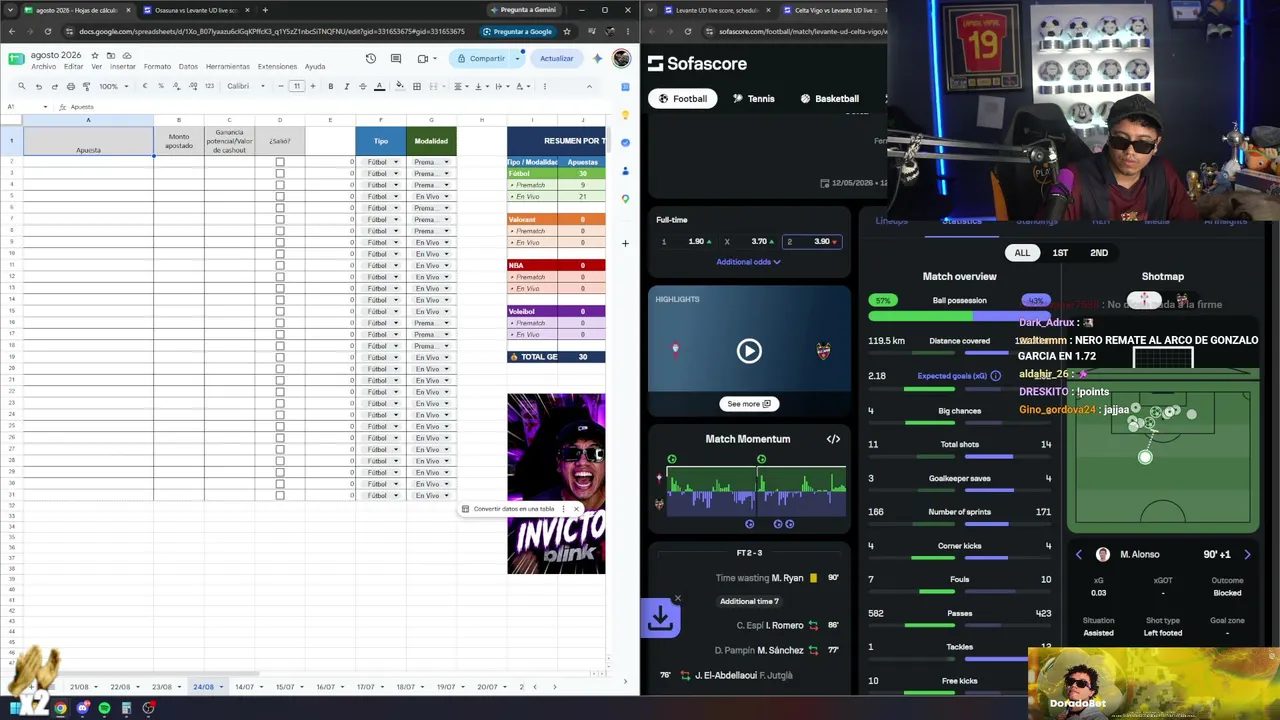The image size is (1280, 720).
Task: Collapse the Sheets toolbar with the chevron
Action: click(589, 86)
